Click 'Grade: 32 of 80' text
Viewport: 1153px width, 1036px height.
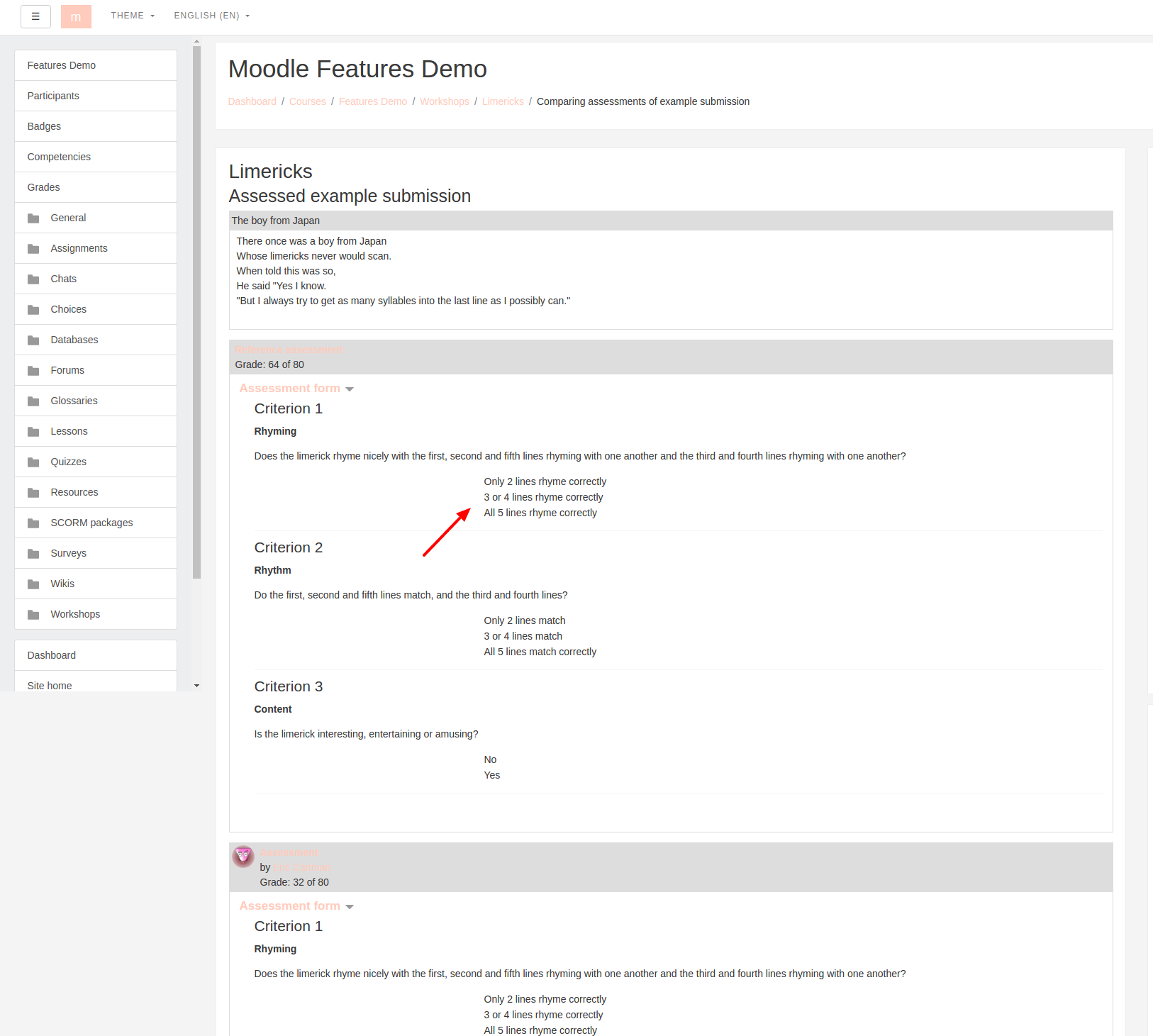(x=294, y=882)
